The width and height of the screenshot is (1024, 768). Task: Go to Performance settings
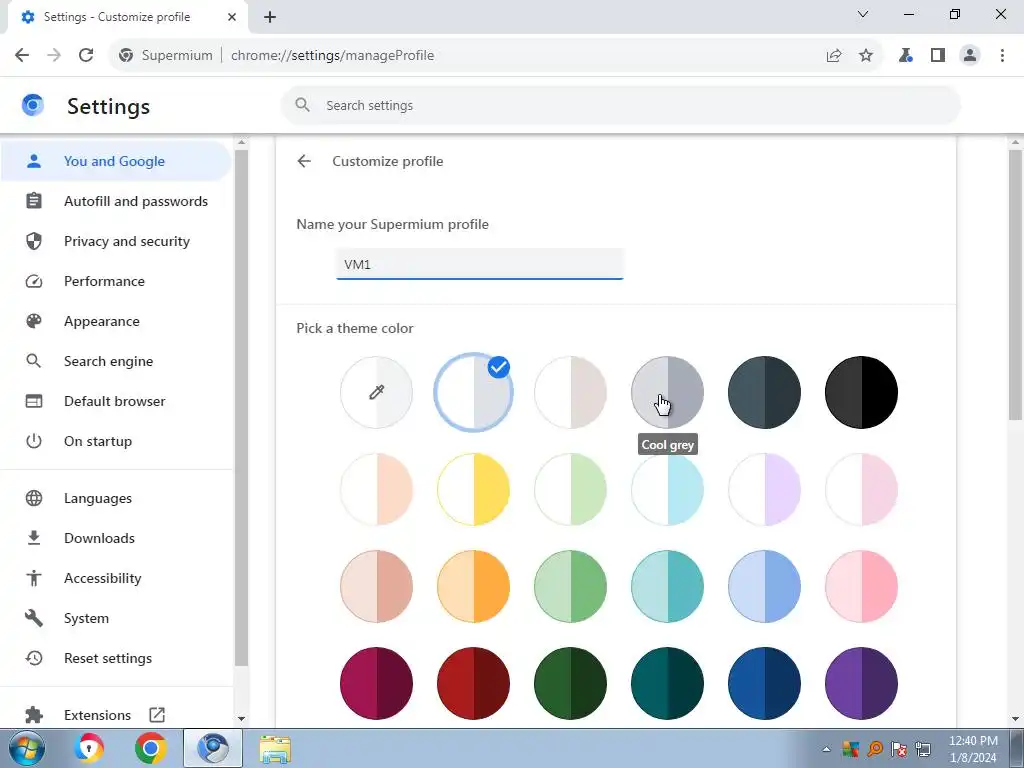[x=116, y=281]
